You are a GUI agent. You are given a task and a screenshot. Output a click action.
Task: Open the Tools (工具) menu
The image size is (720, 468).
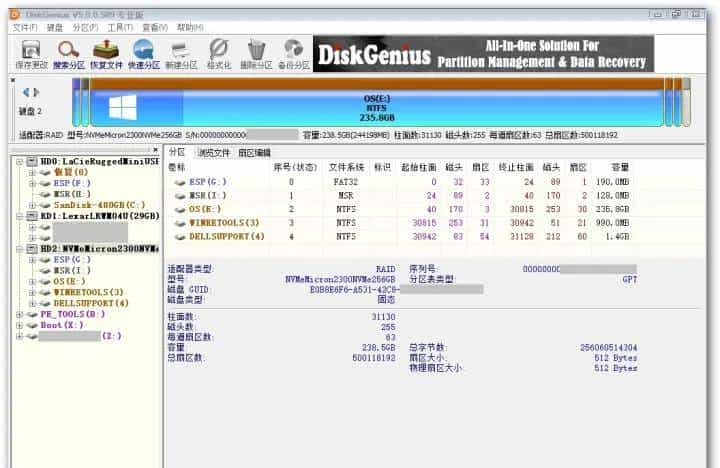click(120, 28)
